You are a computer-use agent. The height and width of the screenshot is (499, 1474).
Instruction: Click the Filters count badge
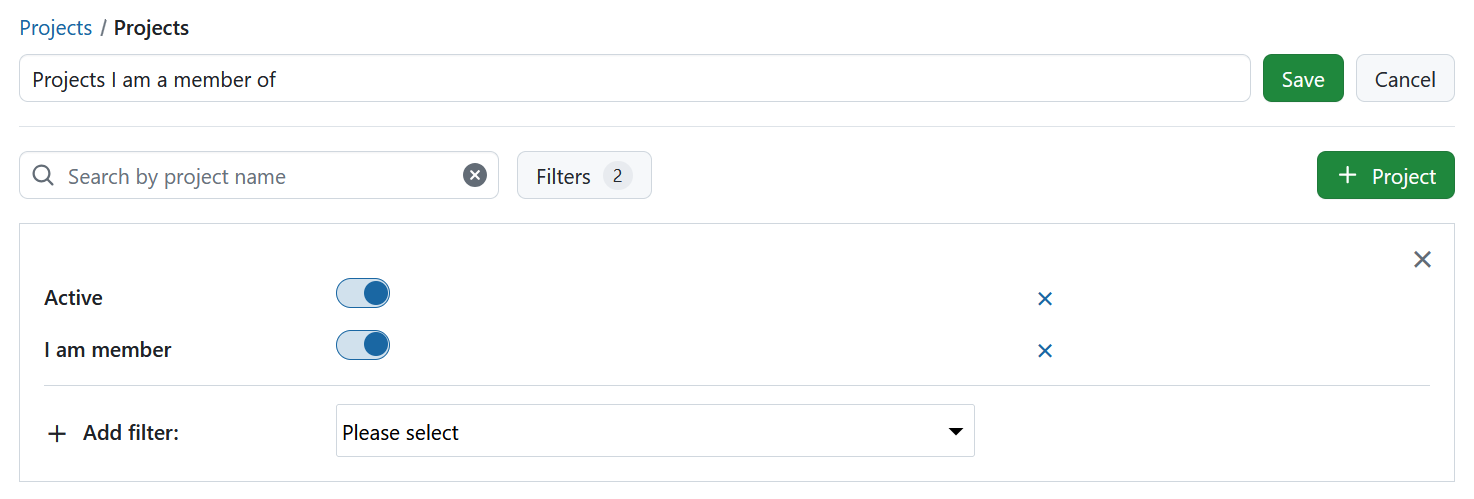[x=617, y=176]
